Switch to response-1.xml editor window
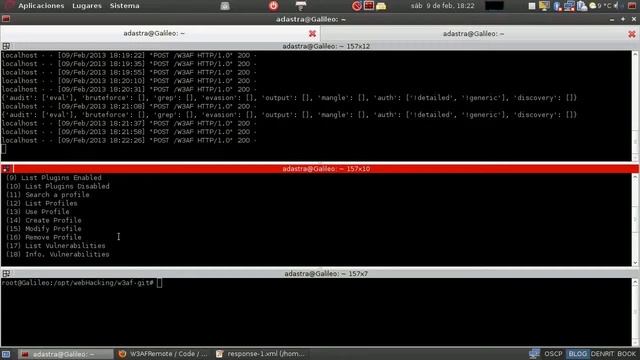 (260, 354)
